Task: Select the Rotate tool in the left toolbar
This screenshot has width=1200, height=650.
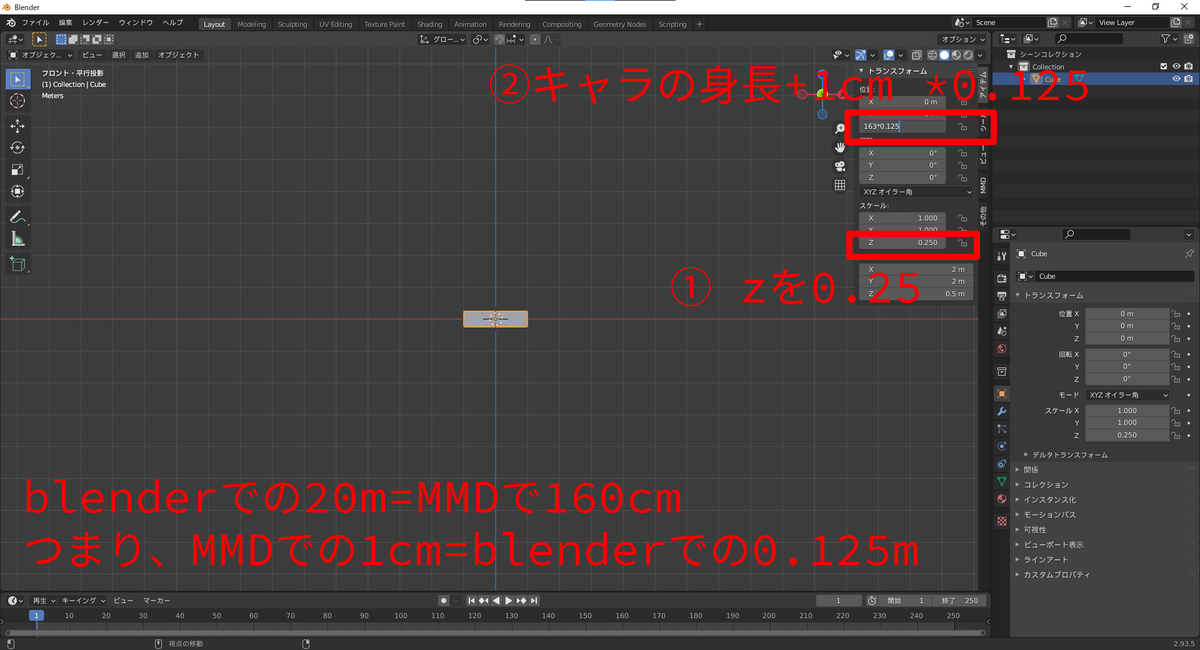Action: [17, 147]
